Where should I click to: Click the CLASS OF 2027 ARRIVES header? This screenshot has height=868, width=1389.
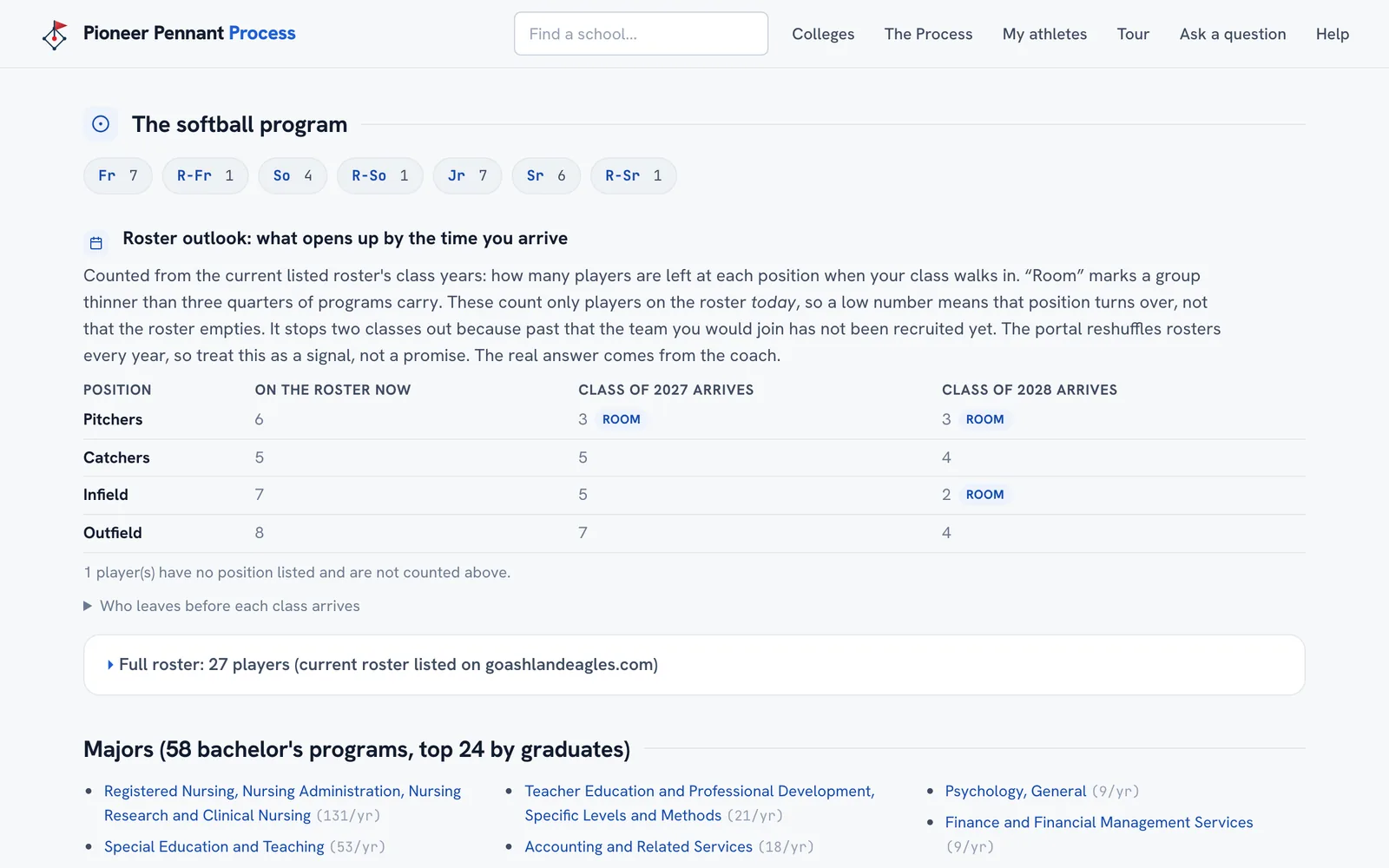pos(666,390)
